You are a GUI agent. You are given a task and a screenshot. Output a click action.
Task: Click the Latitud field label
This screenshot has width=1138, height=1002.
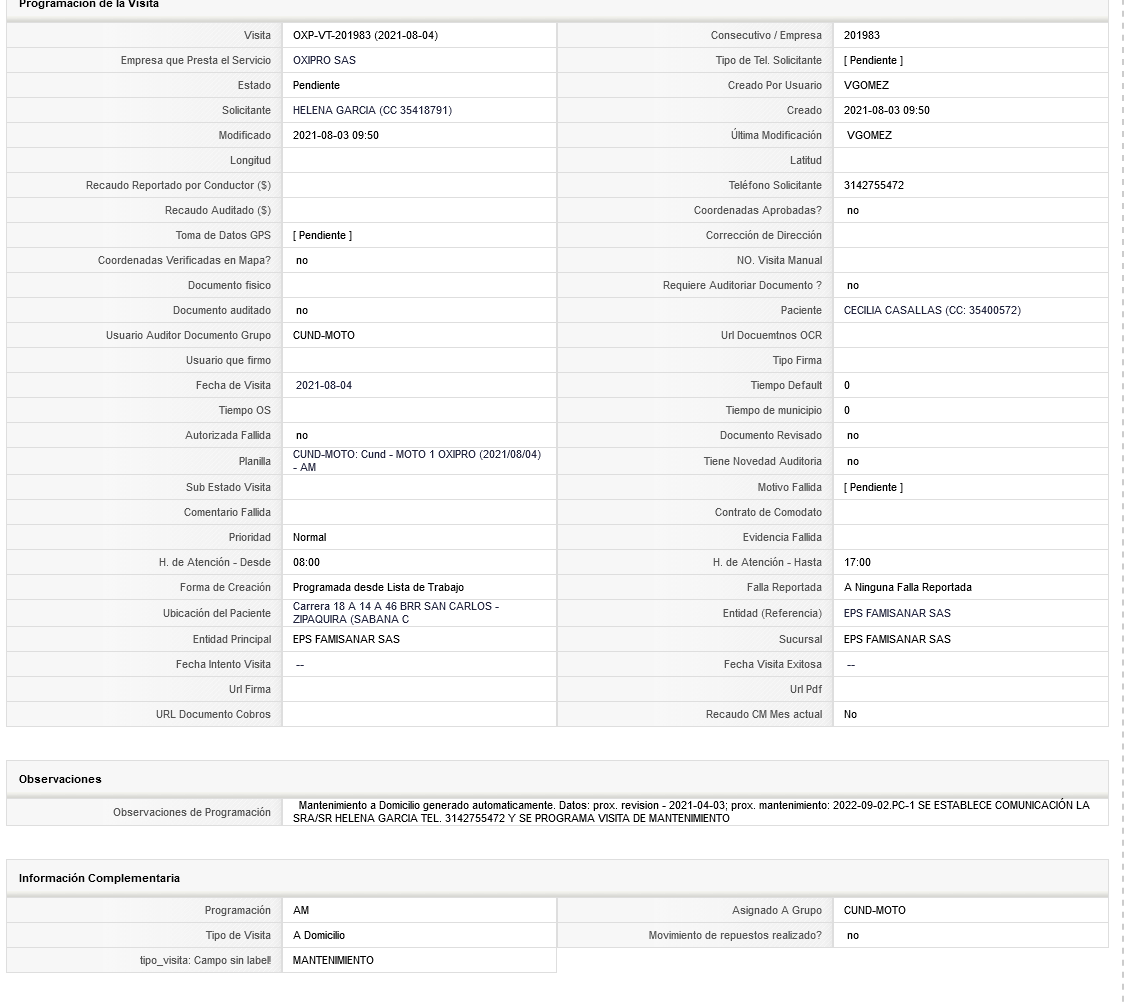(x=806, y=160)
